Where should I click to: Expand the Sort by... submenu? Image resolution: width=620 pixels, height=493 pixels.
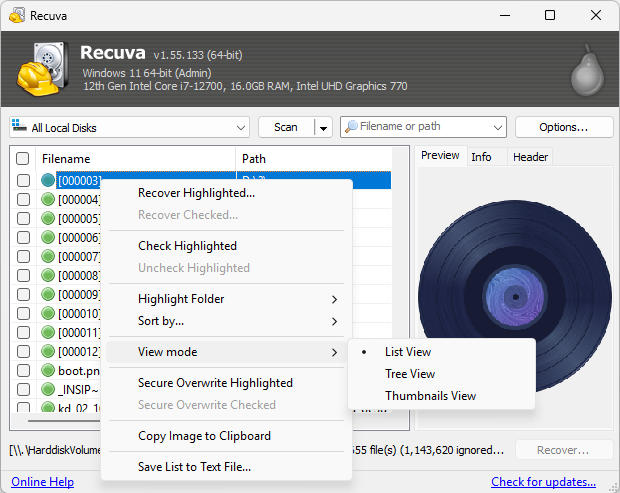click(x=225, y=321)
